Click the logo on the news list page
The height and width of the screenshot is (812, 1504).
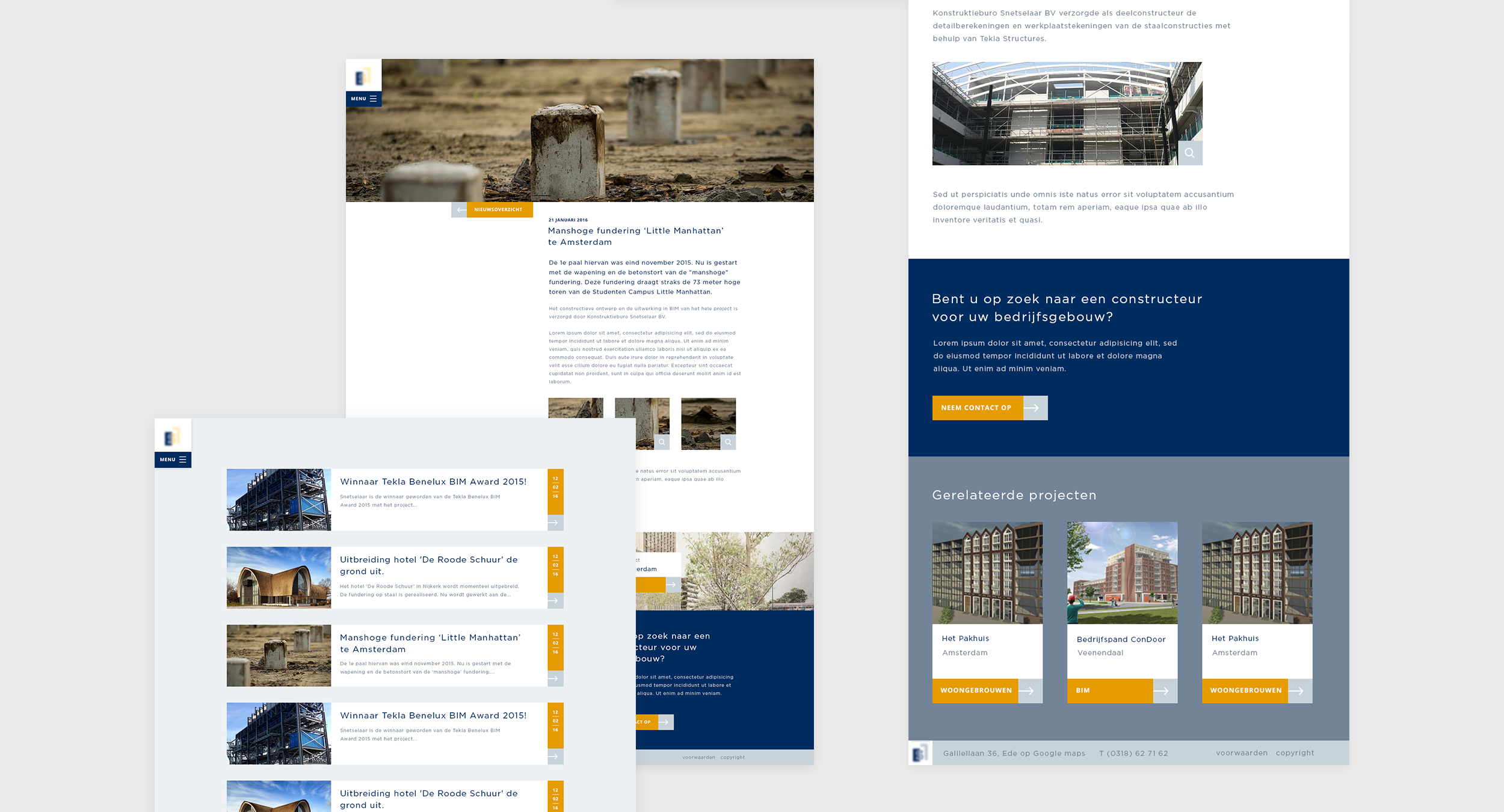173,435
